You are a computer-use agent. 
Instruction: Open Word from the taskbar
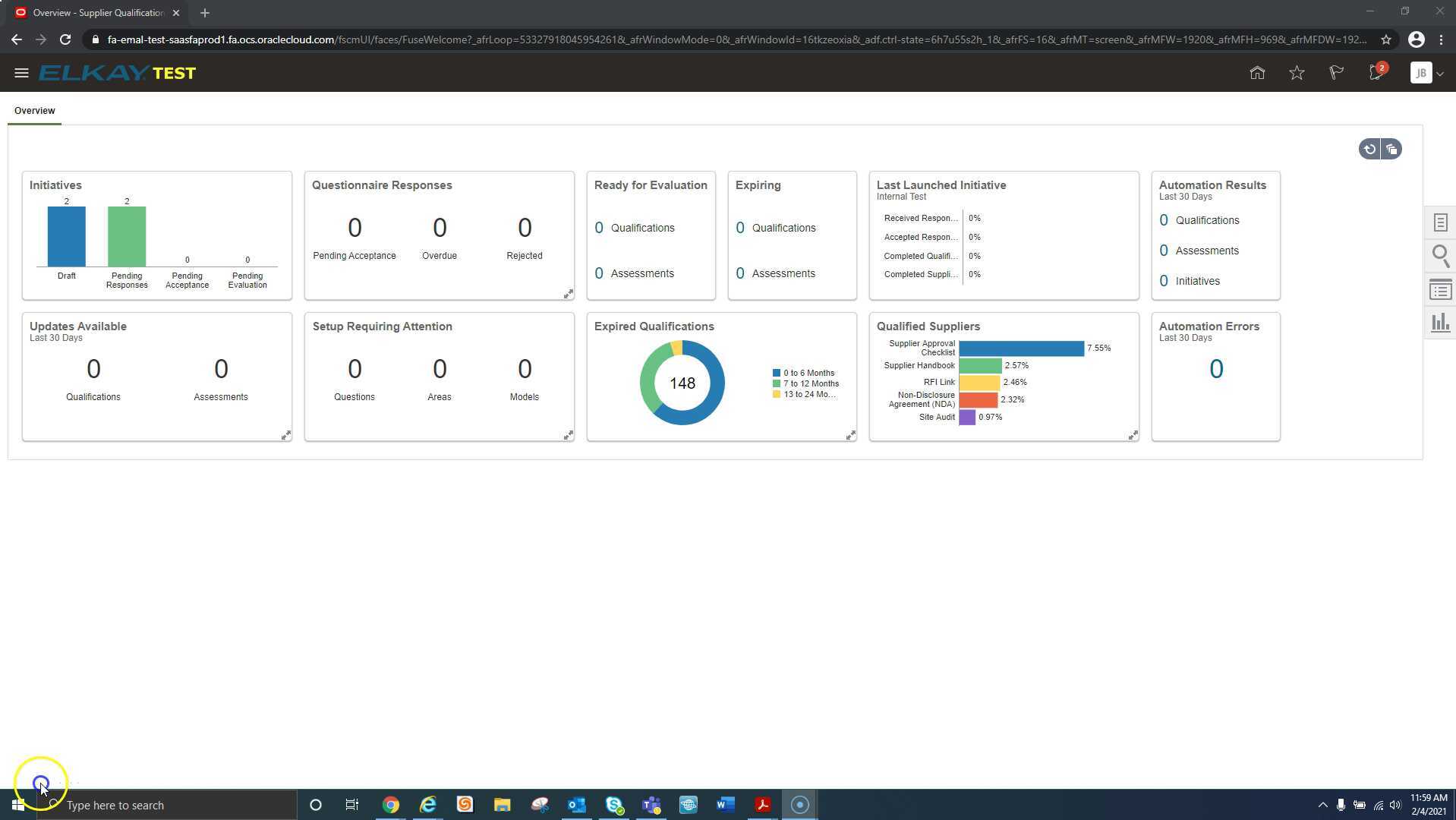(x=725, y=805)
